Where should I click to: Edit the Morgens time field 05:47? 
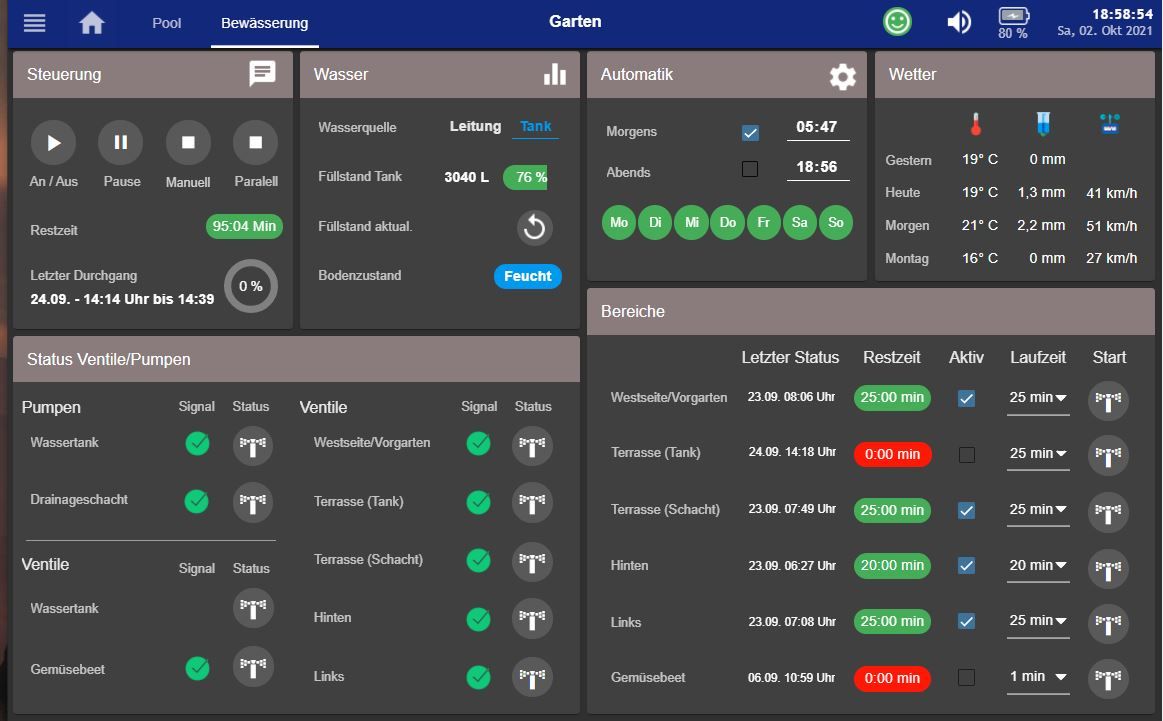coord(817,128)
